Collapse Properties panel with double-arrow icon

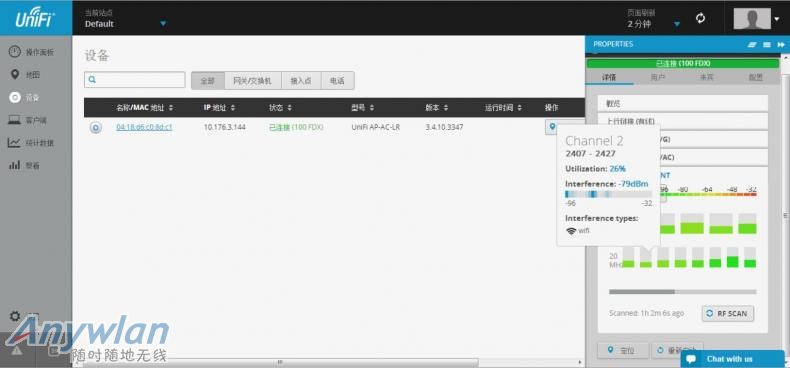pos(781,44)
